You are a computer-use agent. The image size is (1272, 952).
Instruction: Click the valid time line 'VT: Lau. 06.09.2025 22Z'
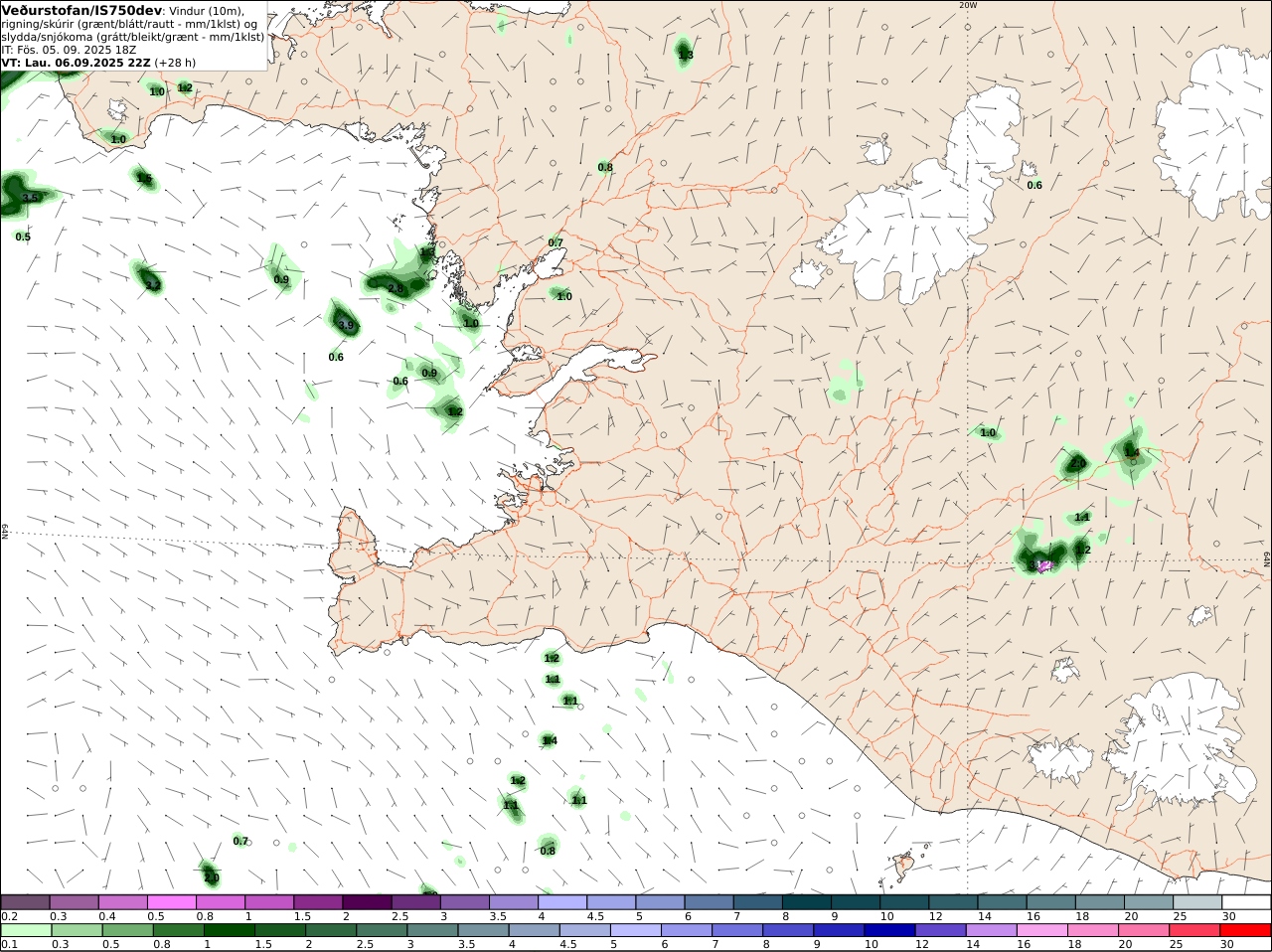pyautogui.click(x=77, y=62)
